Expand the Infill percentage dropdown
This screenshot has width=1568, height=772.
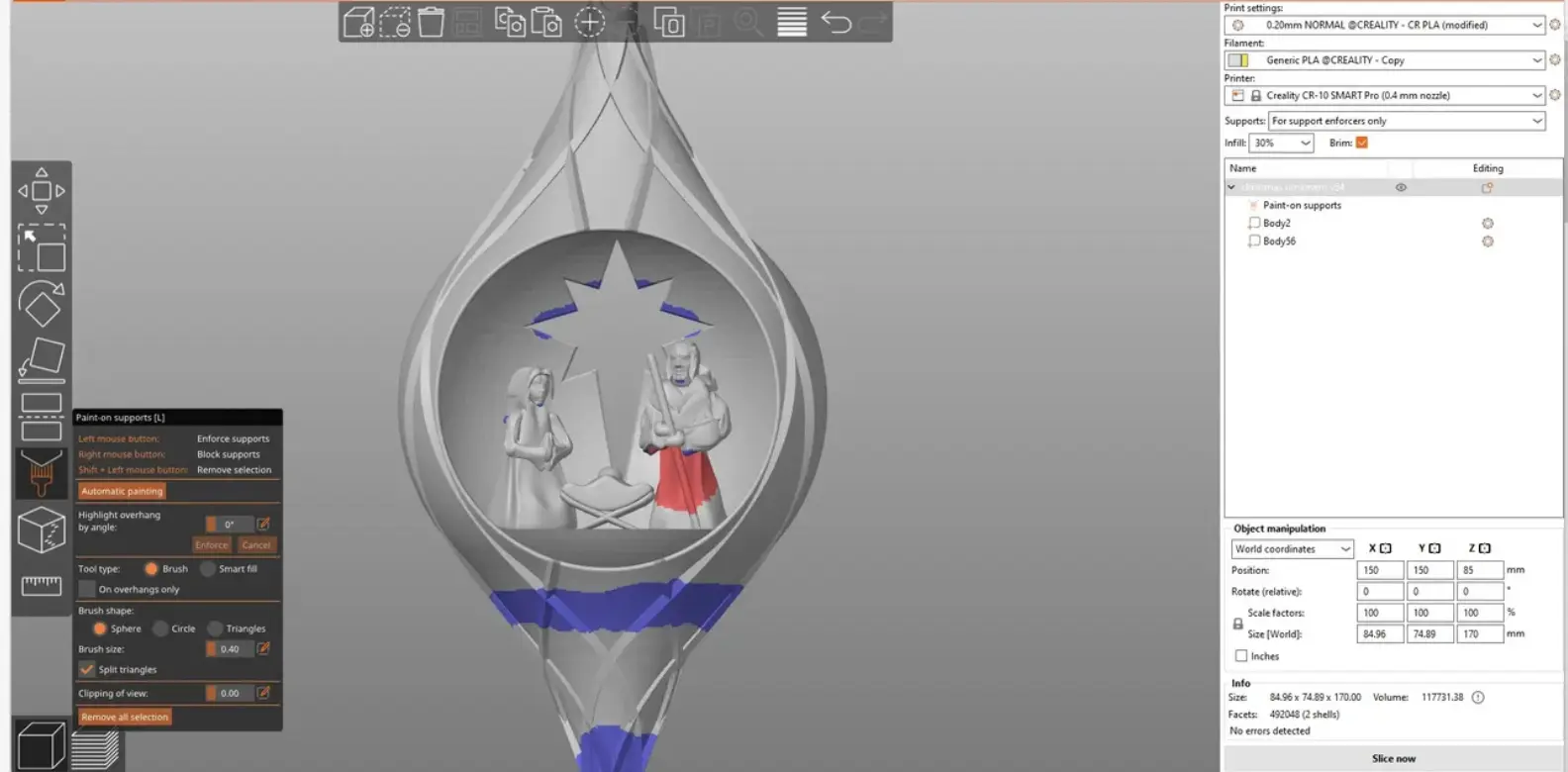(x=1281, y=144)
